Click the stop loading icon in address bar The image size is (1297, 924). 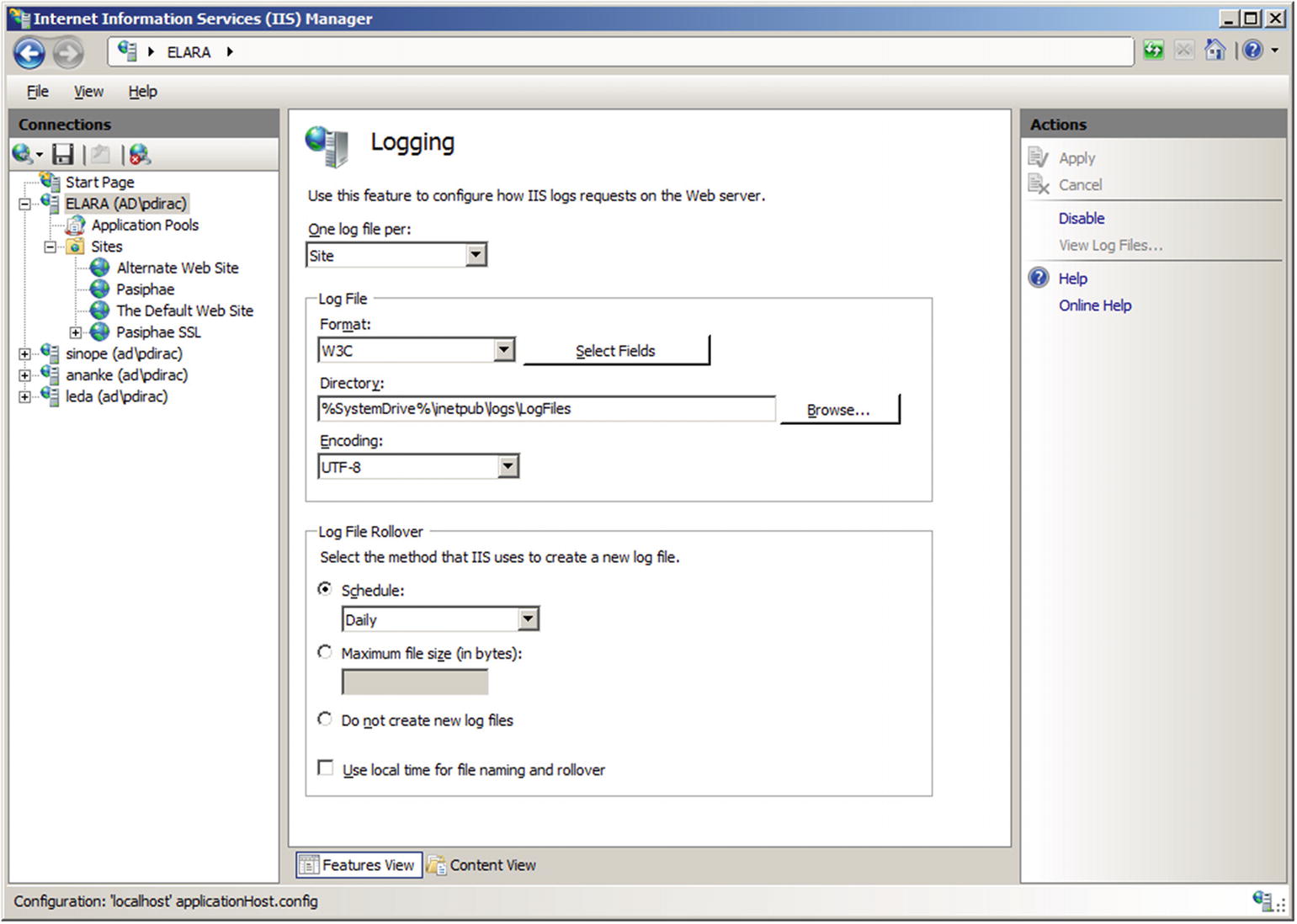click(x=1183, y=50)
